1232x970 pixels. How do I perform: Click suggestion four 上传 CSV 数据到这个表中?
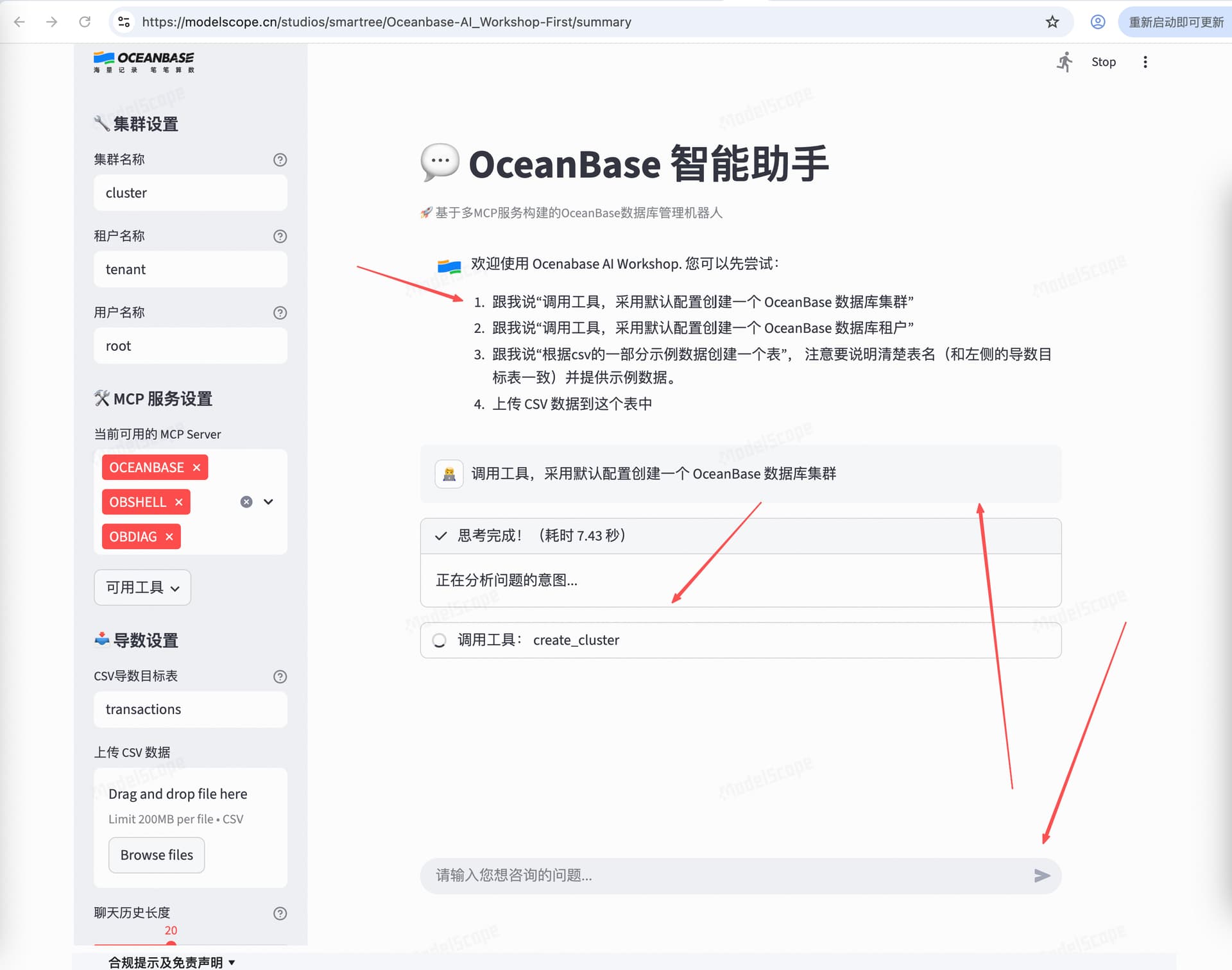(x=572, y=404)
